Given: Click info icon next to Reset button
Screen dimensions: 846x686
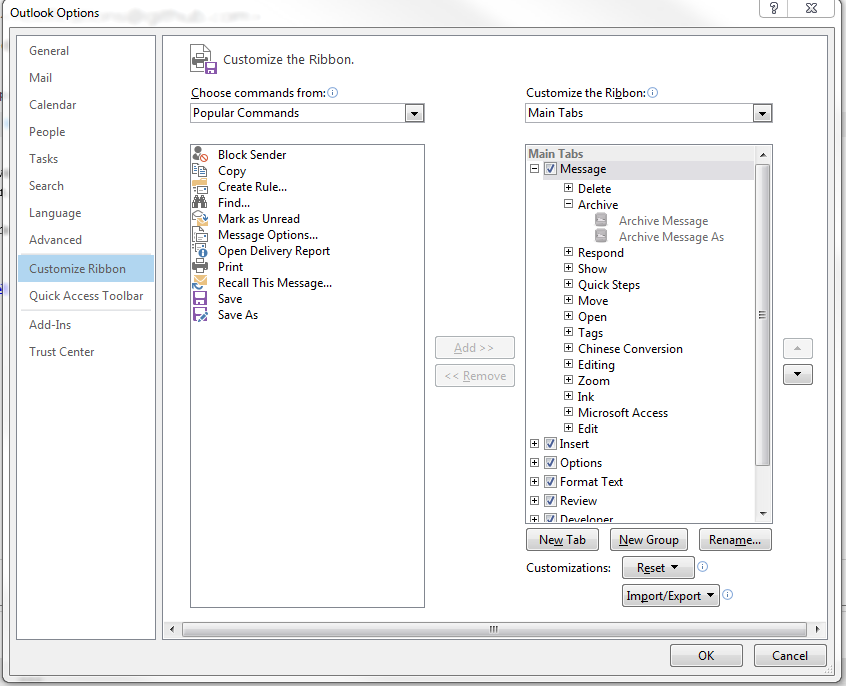Looking at the screenshot, I should [x=702, y=567].
